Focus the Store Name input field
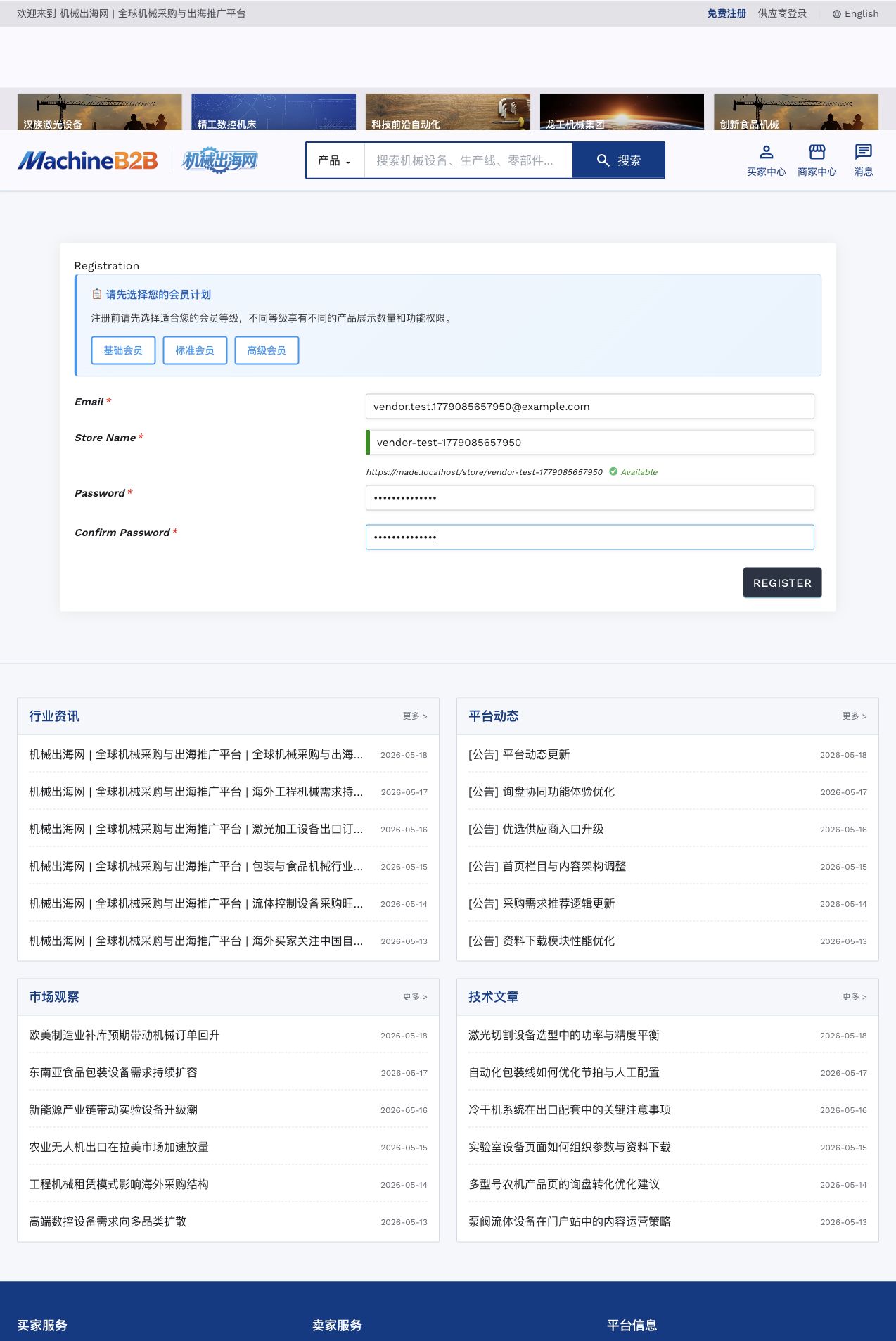896x1341 pixels. (x=590, y=443)
